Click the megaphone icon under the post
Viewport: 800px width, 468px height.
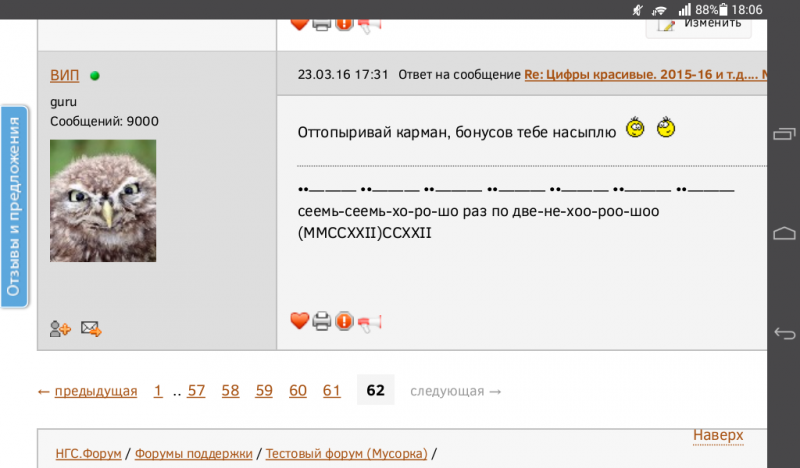click(369, 323)
